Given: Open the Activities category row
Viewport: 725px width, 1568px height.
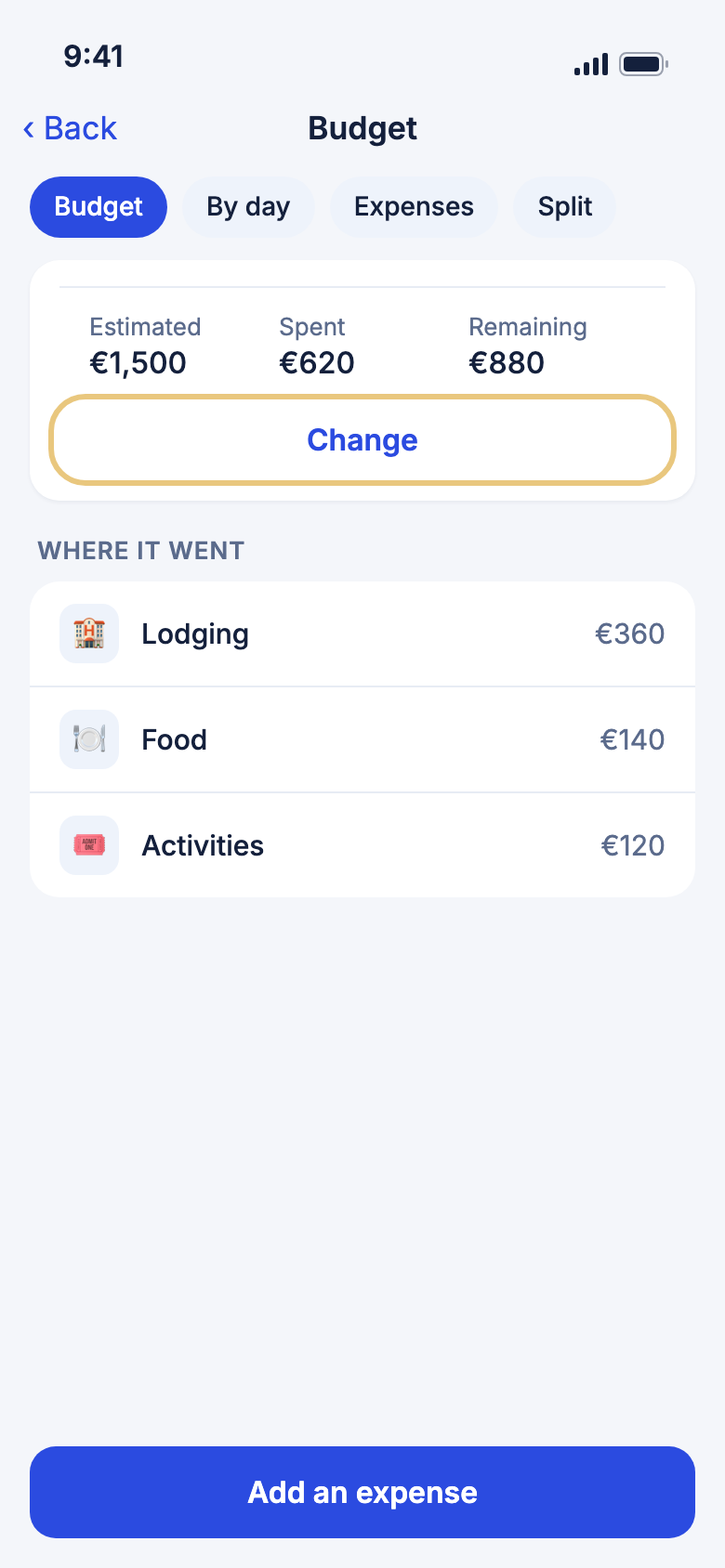Looking at the screenshot, I should pyautogui.click(x=362, y=845).
